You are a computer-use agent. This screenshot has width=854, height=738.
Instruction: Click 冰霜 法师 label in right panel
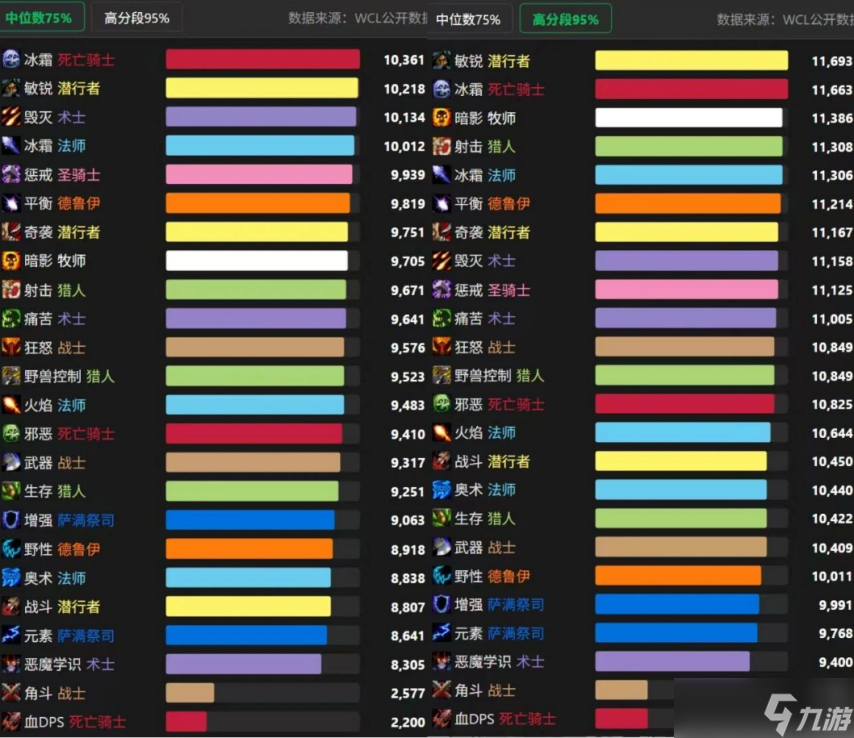point(485,175)
